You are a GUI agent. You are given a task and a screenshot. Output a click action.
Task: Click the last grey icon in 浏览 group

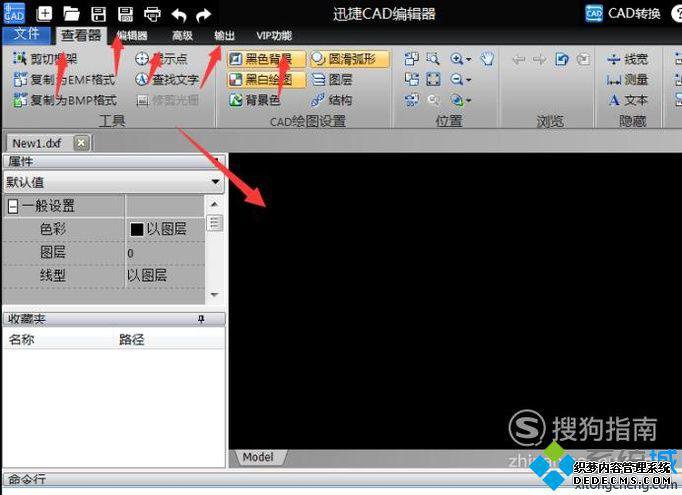tap(583, 59)
